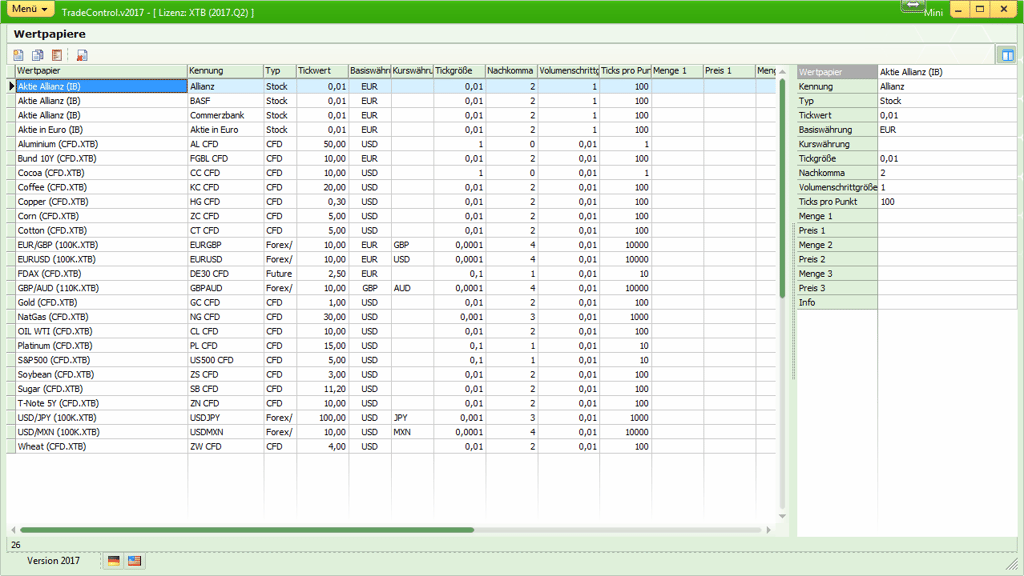Select the Wheat (CFD.XTB) row
This screenshot has height=576, width=1024.
(391, 446)
